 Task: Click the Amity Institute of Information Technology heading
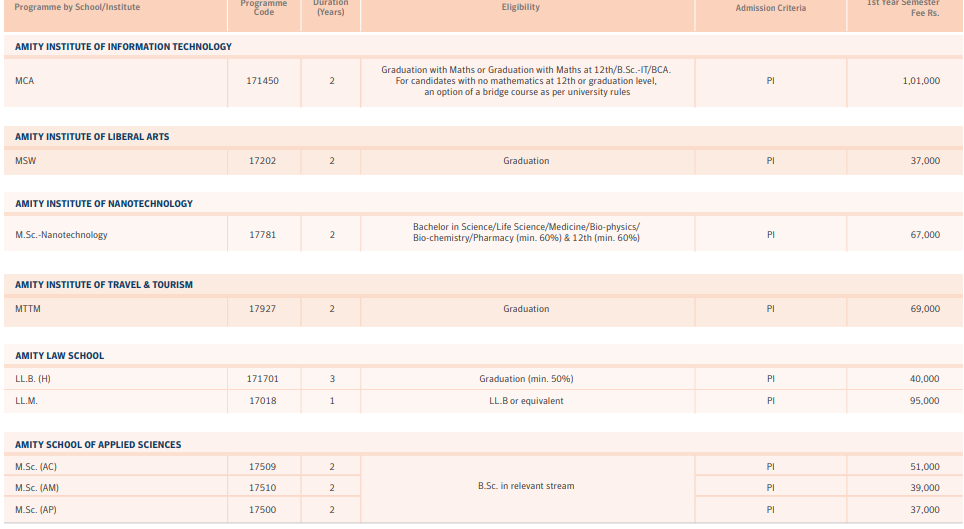click(123, 47)
